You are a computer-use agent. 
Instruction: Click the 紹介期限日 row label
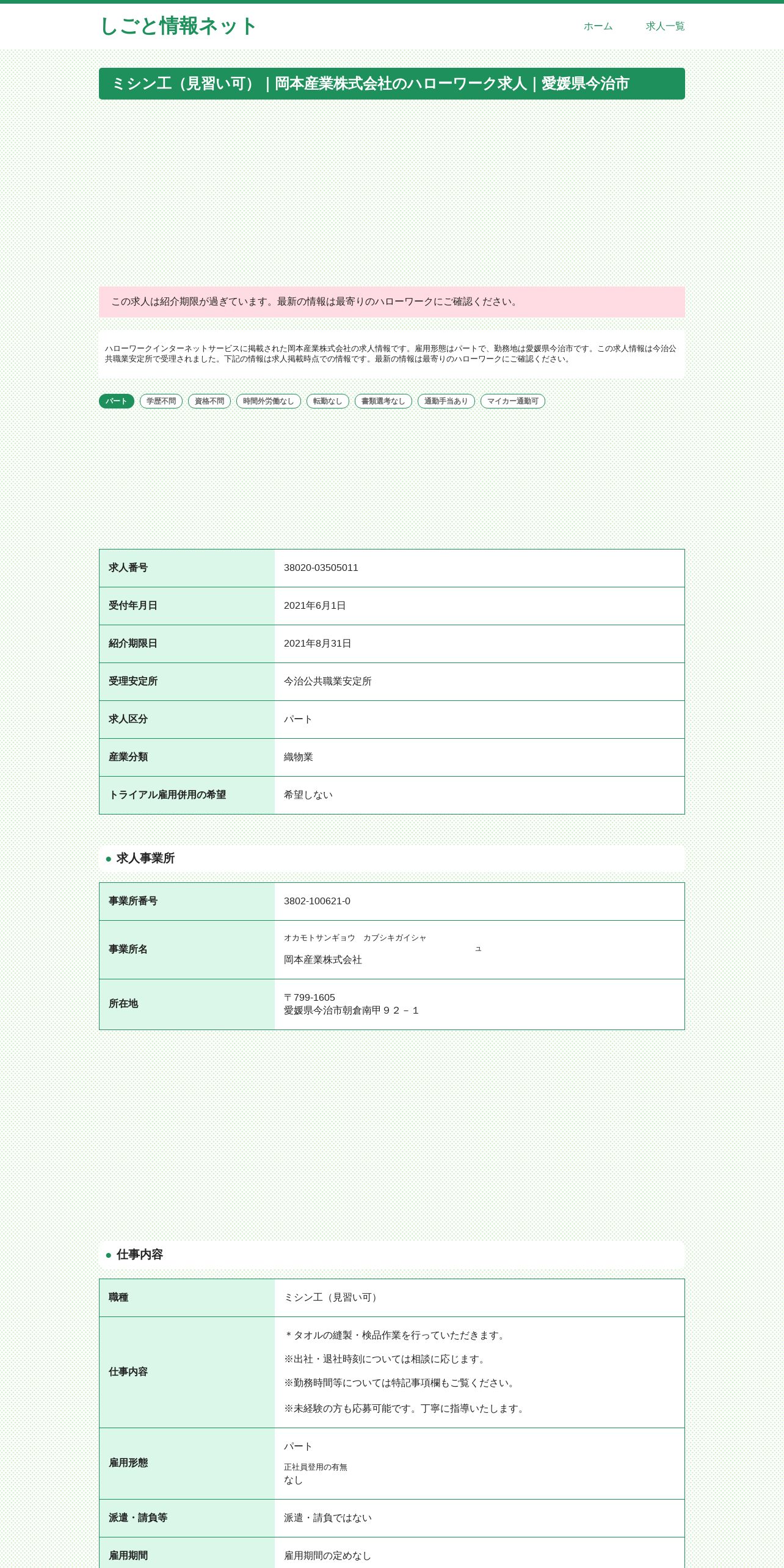tap(133, 644)
